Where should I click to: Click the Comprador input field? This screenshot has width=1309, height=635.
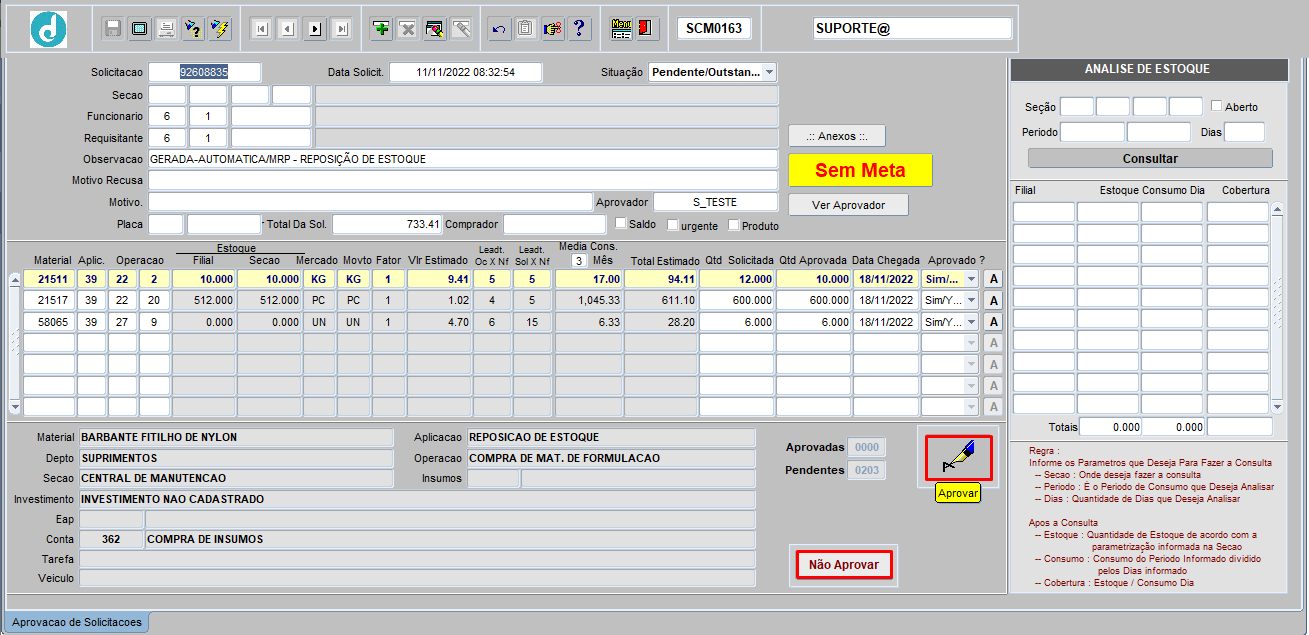point(555,224)
